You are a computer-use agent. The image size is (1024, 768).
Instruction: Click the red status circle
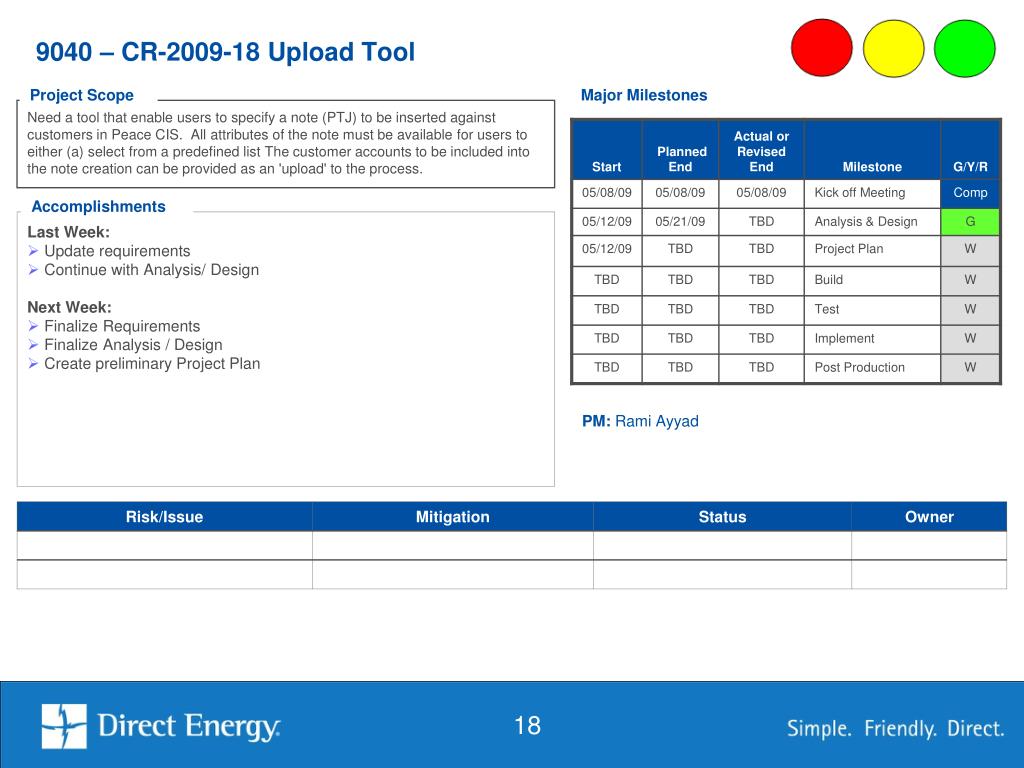[822, 48]
